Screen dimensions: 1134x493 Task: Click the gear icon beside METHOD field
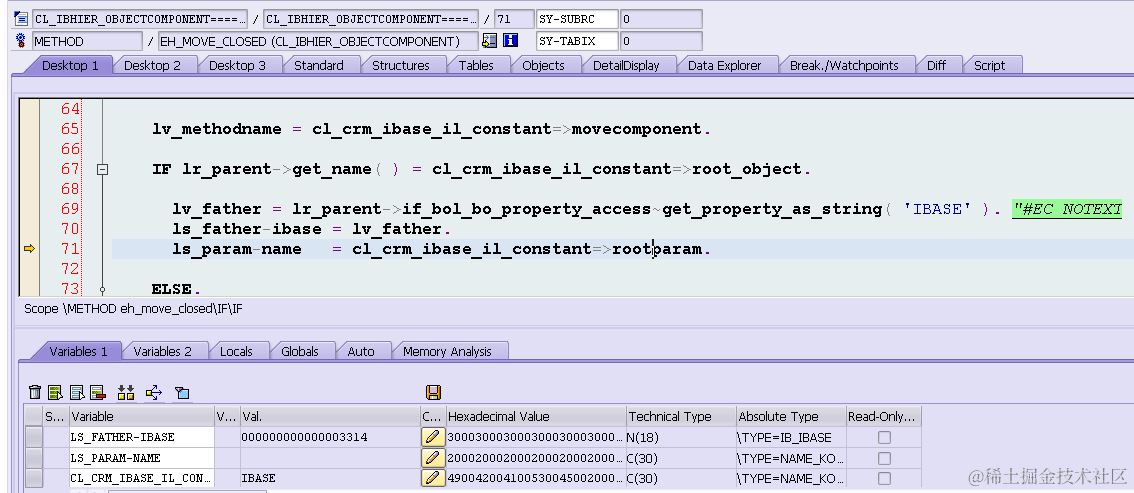pos(21,41)
